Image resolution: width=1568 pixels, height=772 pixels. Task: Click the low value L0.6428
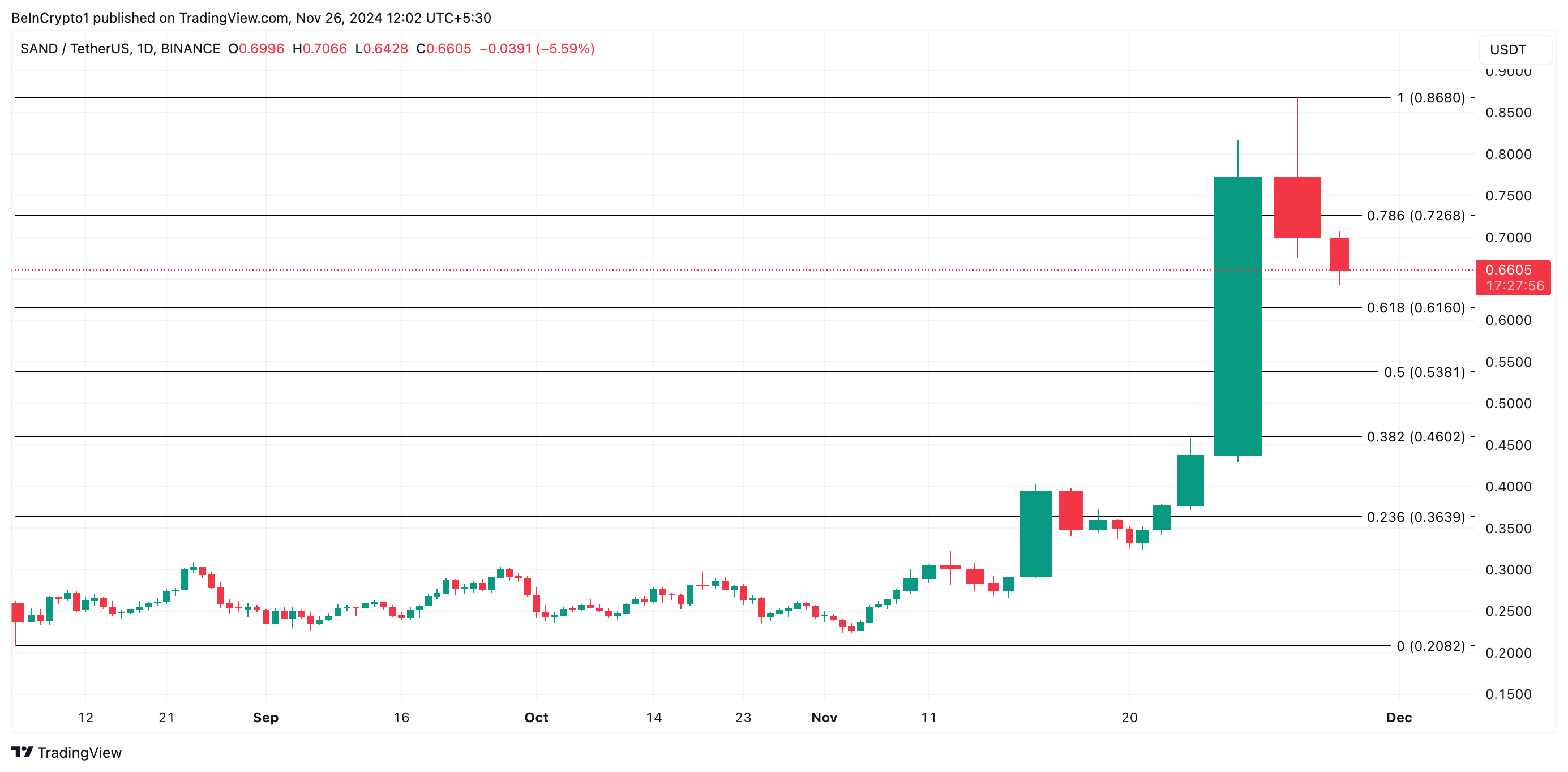382,48
